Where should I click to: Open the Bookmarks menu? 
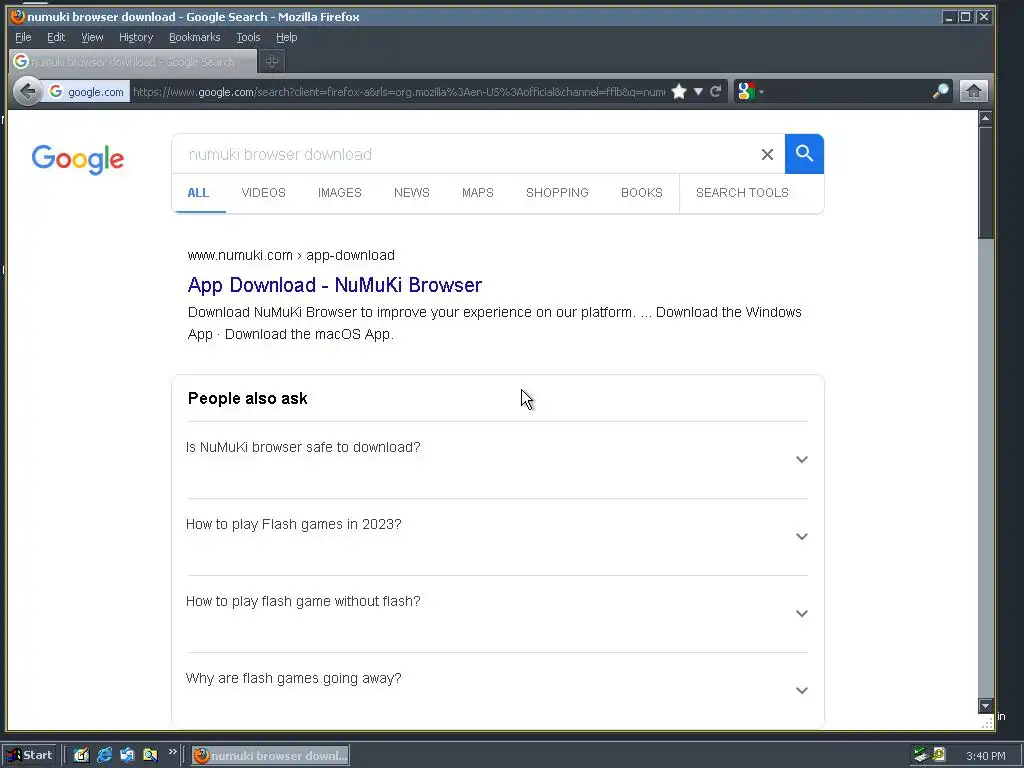pyautogui.click(x=195, y=37)
